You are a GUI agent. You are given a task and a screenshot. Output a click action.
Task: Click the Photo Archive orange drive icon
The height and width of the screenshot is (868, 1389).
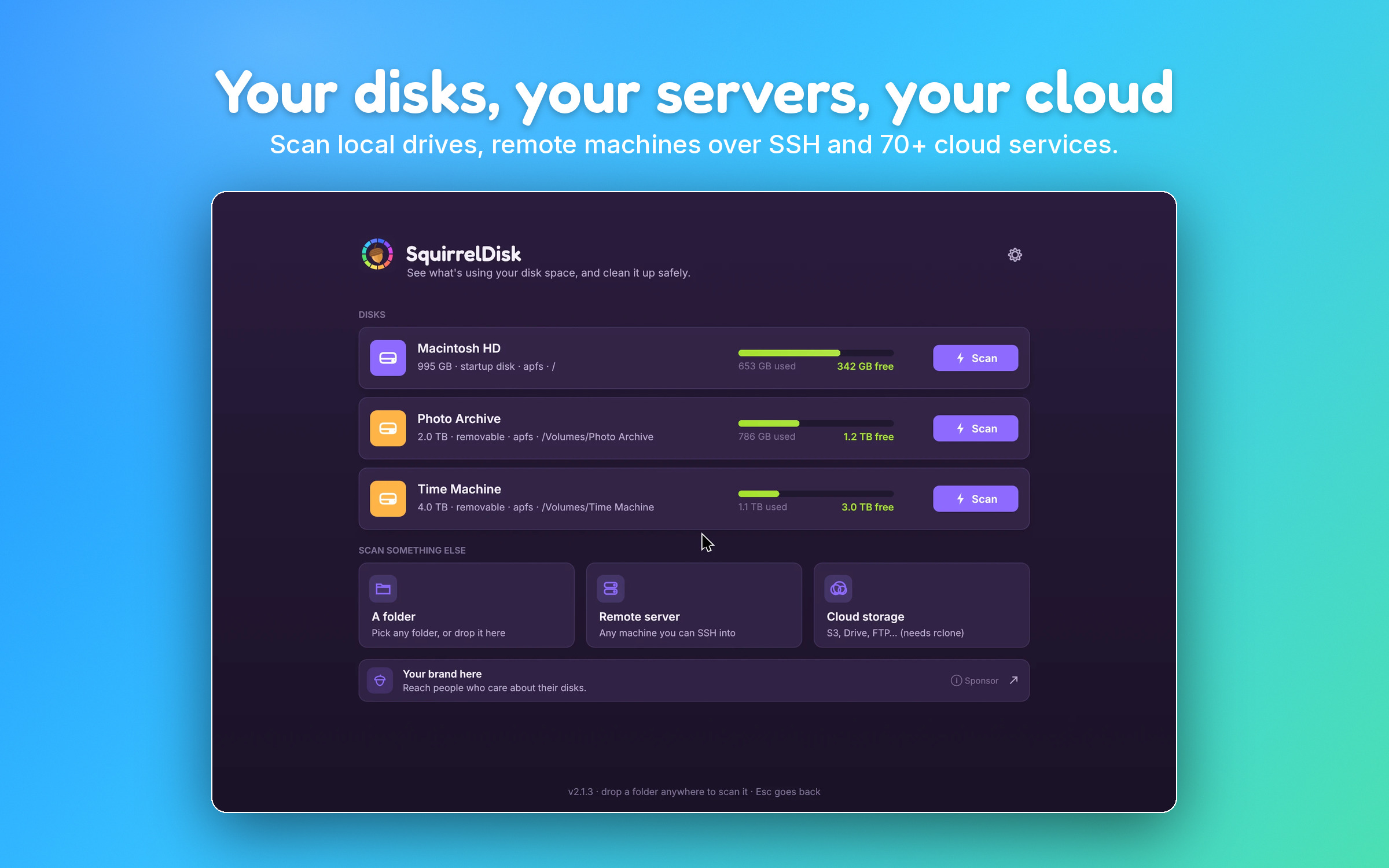click(x=388, y=428)
